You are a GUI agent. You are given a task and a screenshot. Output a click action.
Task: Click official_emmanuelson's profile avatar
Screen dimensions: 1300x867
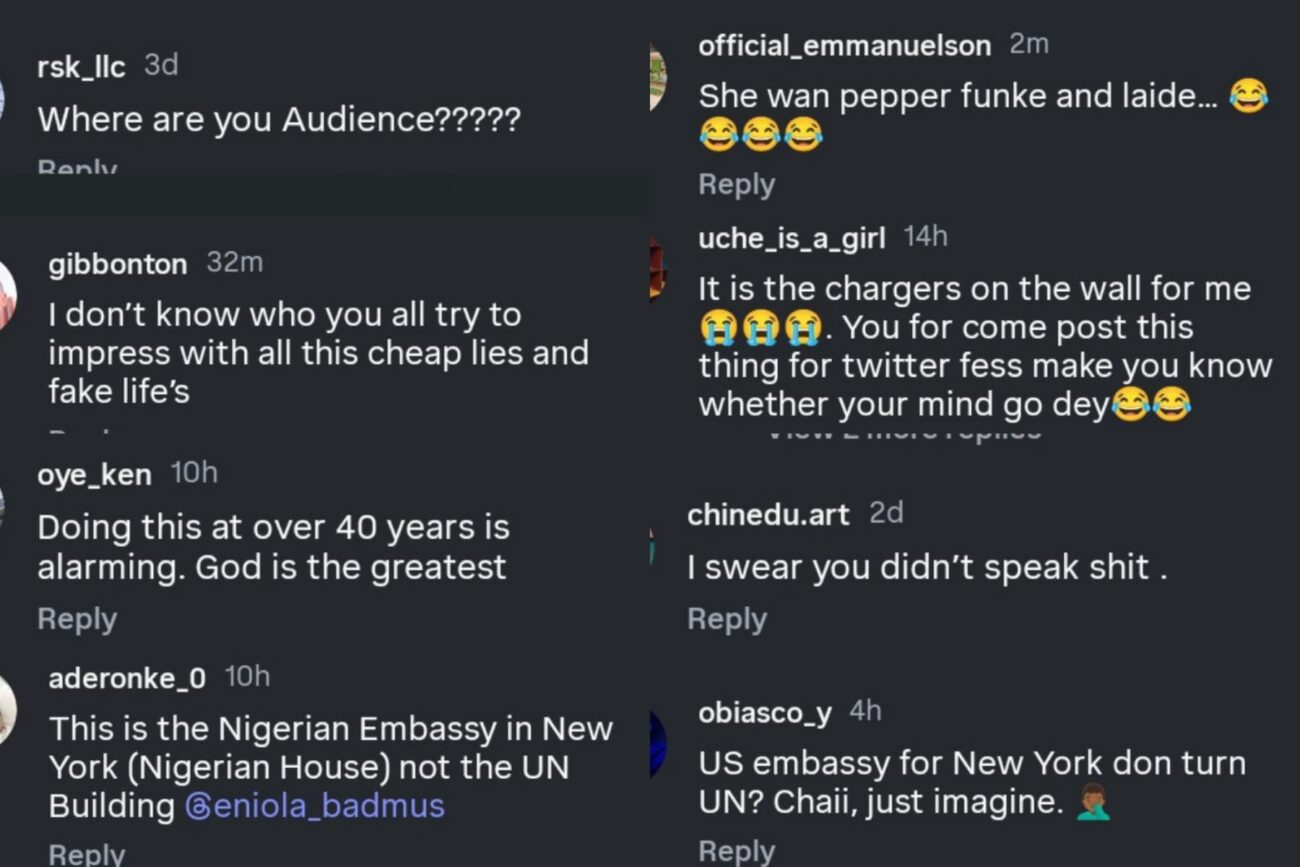(657, 77)
